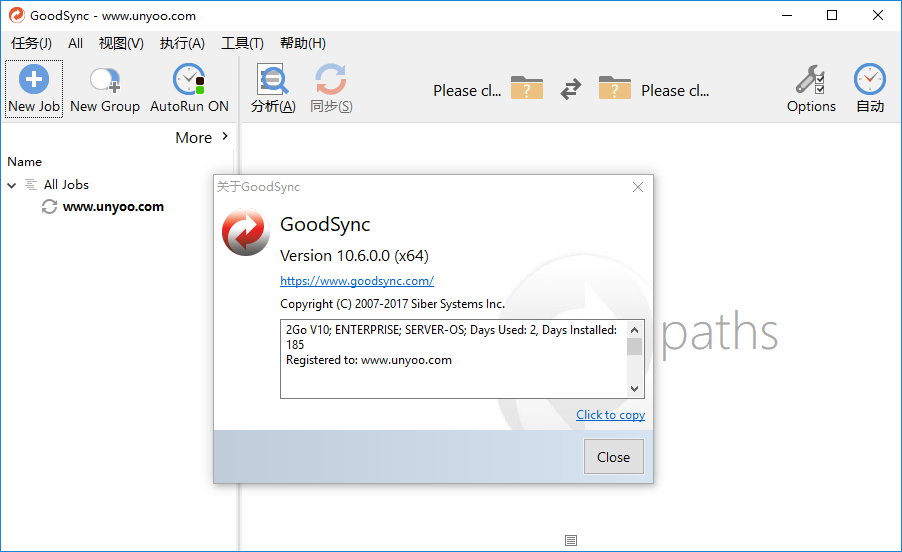
Task: Browse the right folder with question mark
Action: pyautogui.click(x=614, y=88)
